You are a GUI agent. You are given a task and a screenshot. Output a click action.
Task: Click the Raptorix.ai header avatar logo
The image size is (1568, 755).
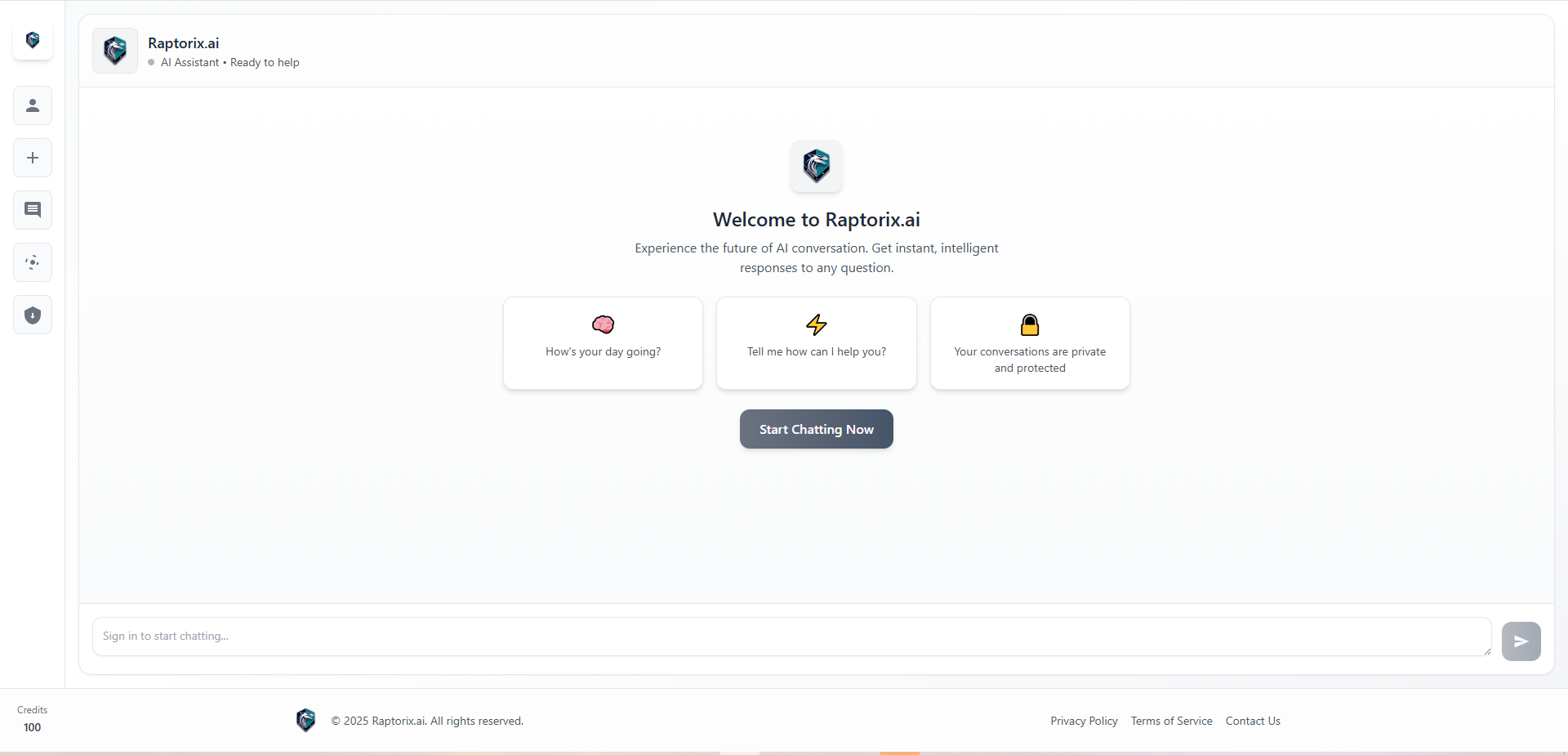(x=115, y=51)
